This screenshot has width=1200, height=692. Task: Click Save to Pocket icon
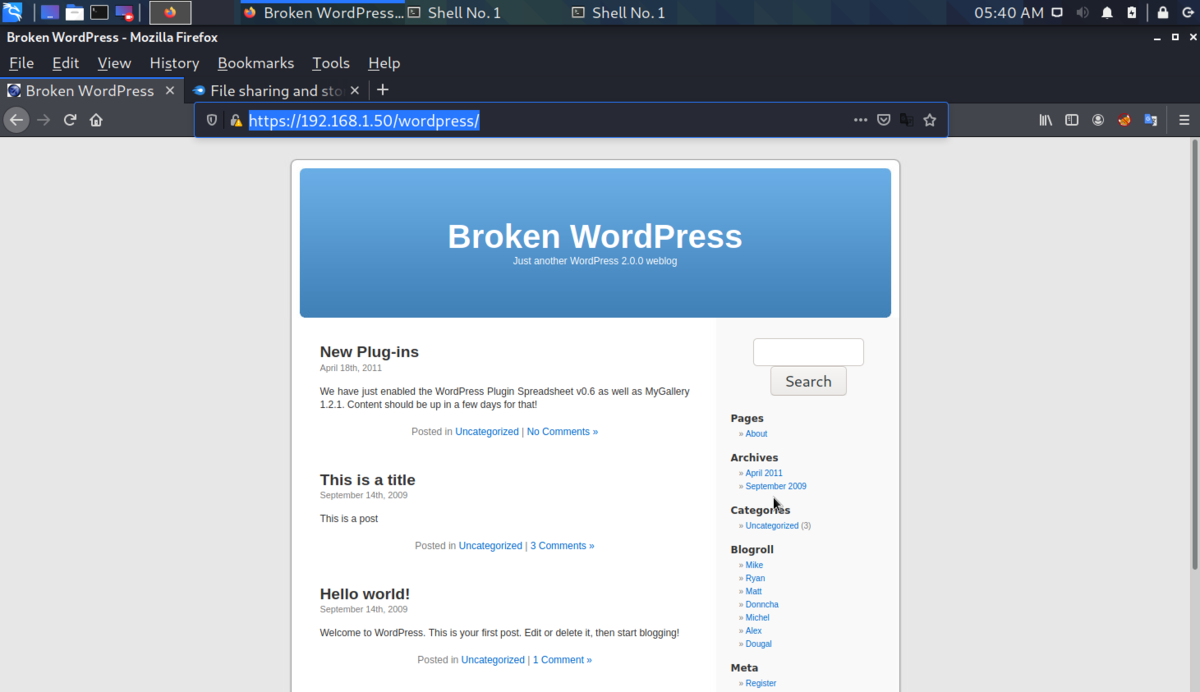tap(884, 120)
